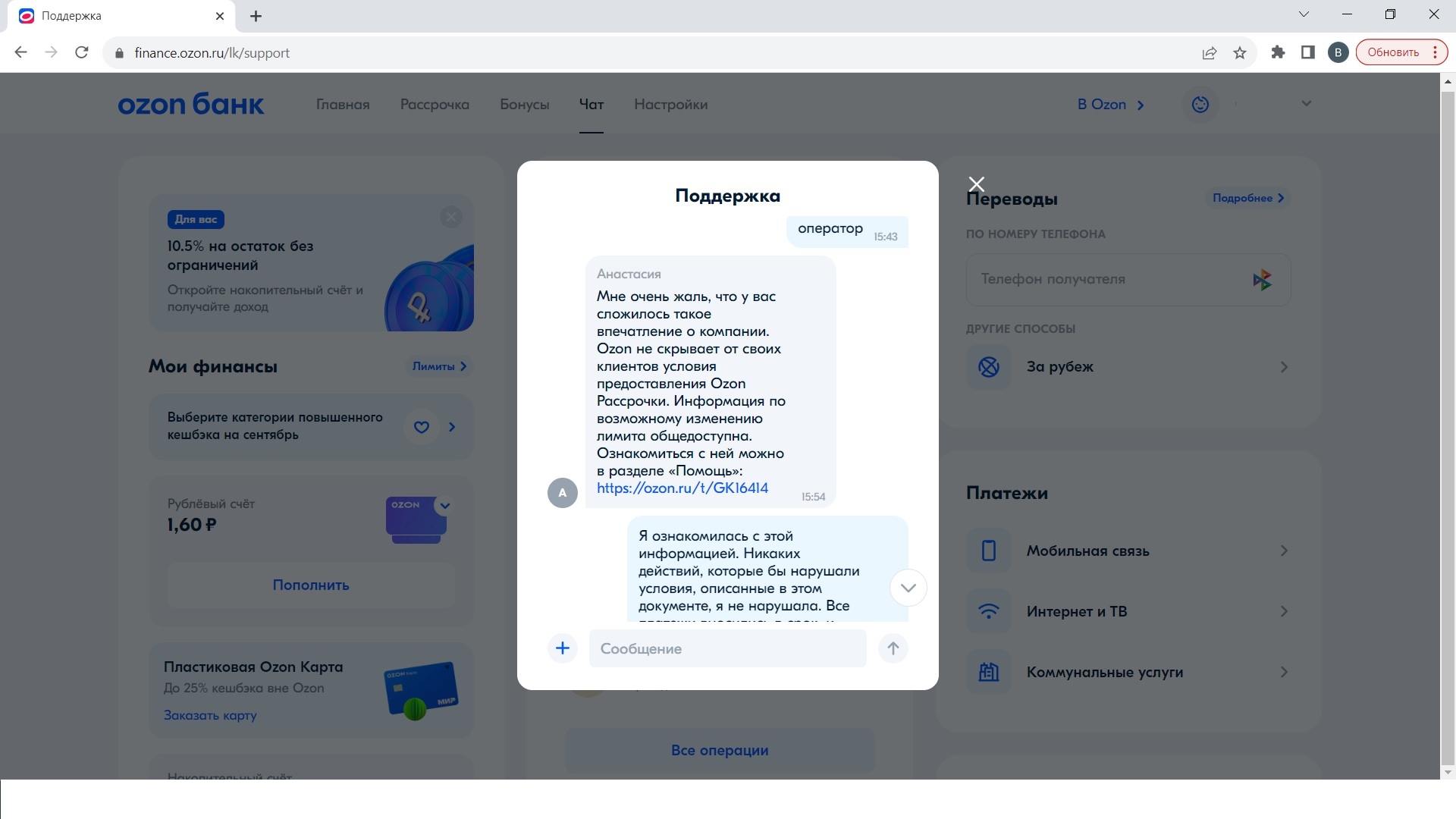The image size is (1456, 819).
Task: Click the Пластиковая Ozon Карта card image
Action: coord(422,690)
